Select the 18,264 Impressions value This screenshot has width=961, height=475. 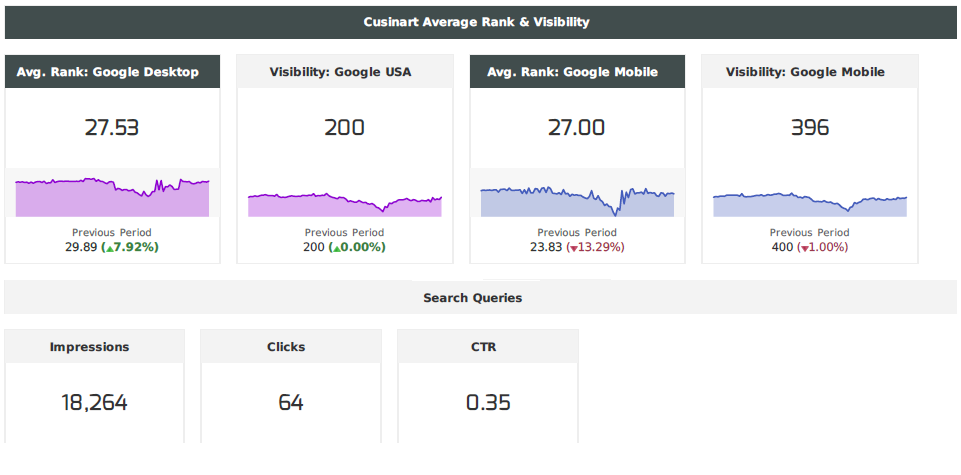94,403
